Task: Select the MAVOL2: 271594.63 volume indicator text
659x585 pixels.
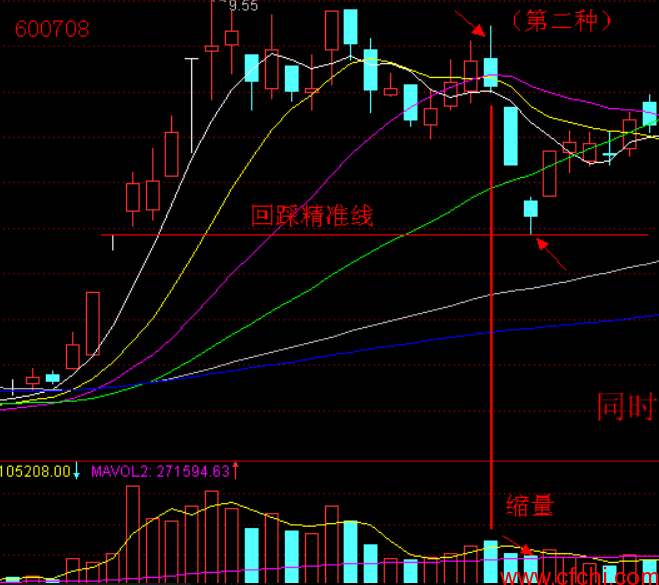Action: (x=161, y=472)
